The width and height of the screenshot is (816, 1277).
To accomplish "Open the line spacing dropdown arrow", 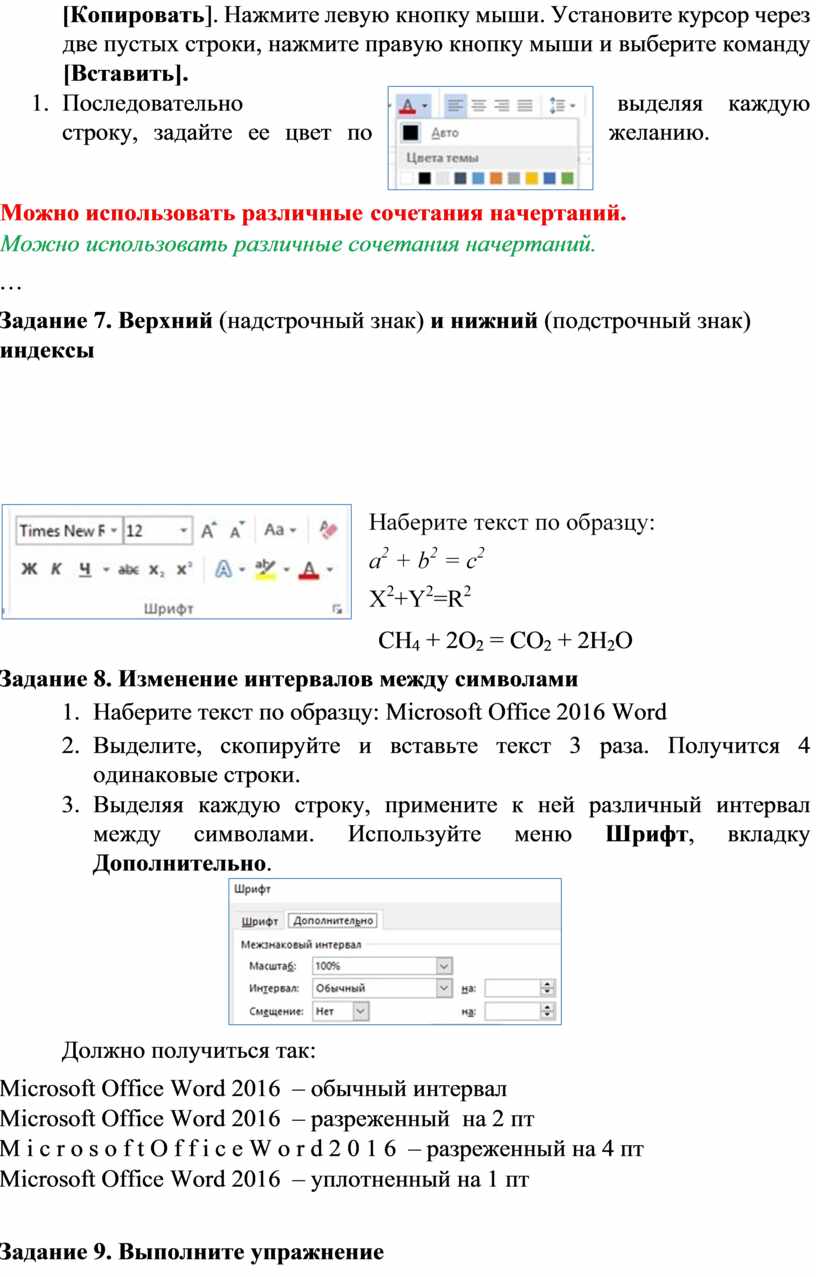I will [x=572, y=105].
